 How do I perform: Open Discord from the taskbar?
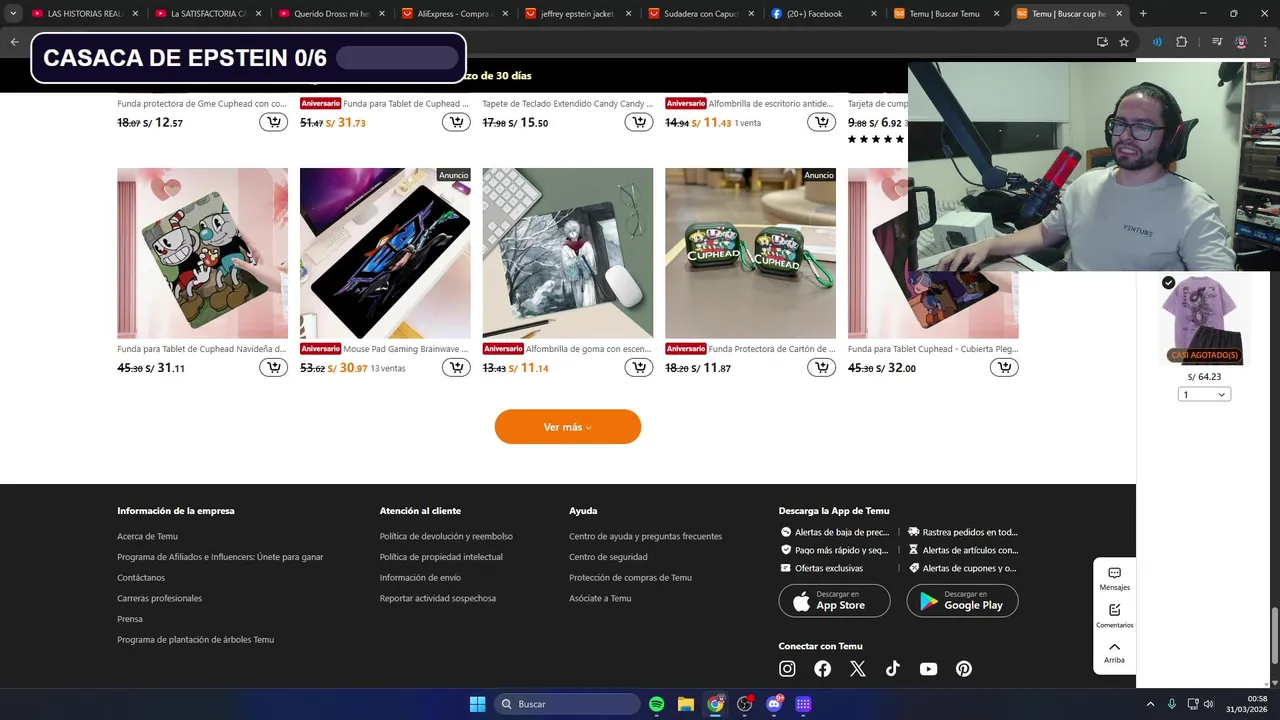[774, 704]
